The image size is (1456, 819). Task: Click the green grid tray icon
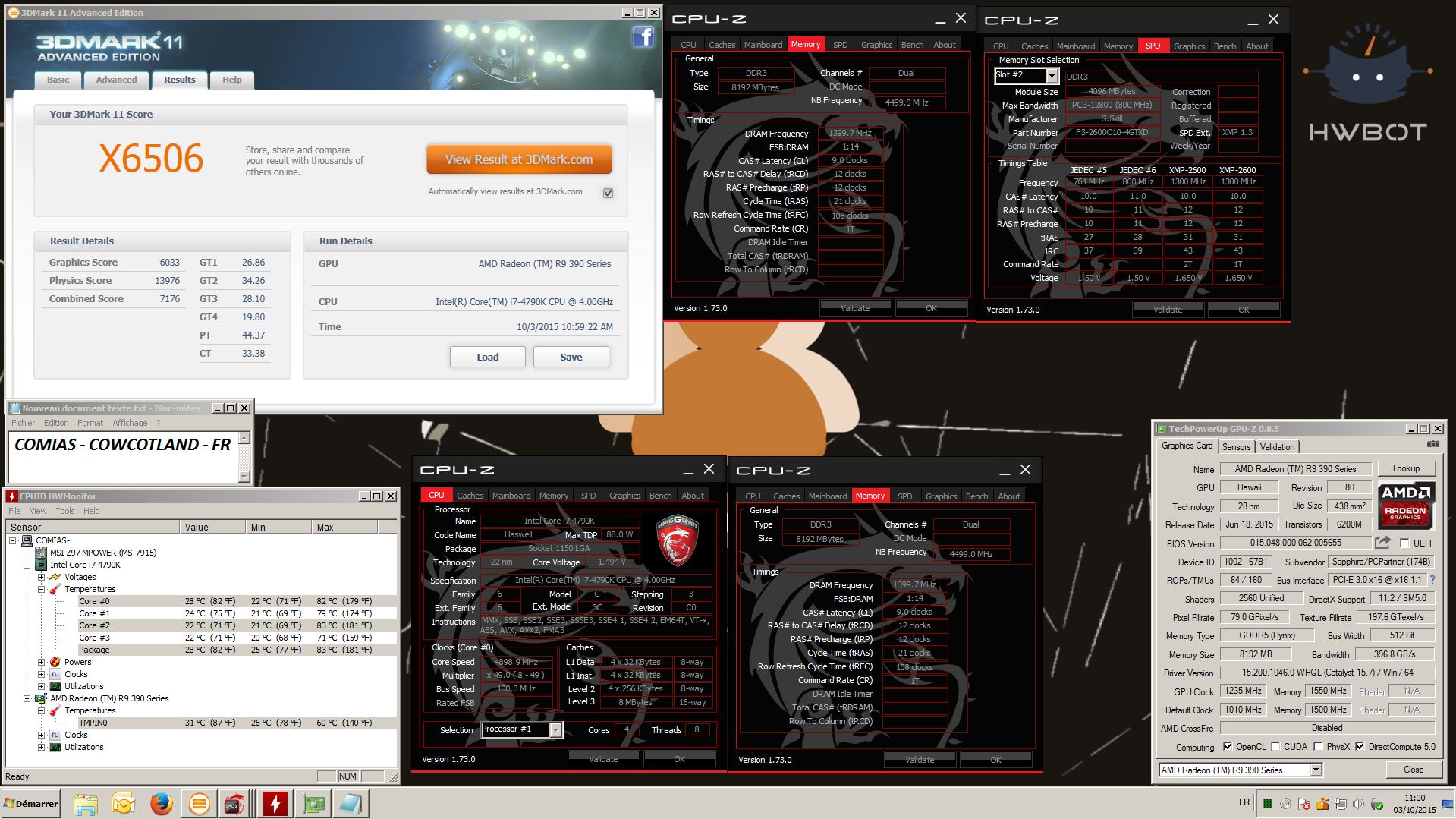pos(1267,804)
